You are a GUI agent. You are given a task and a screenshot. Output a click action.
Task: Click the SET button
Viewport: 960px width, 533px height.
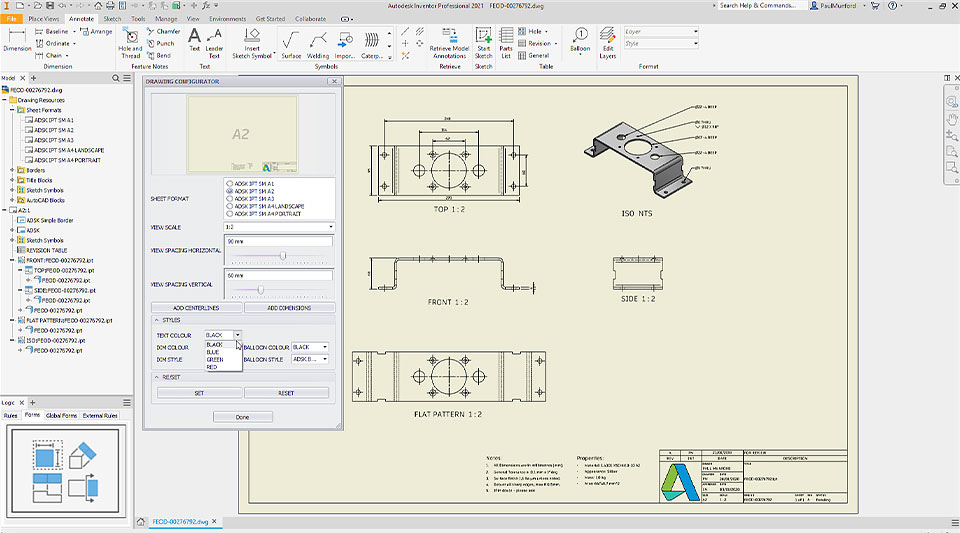pos(199,393)
